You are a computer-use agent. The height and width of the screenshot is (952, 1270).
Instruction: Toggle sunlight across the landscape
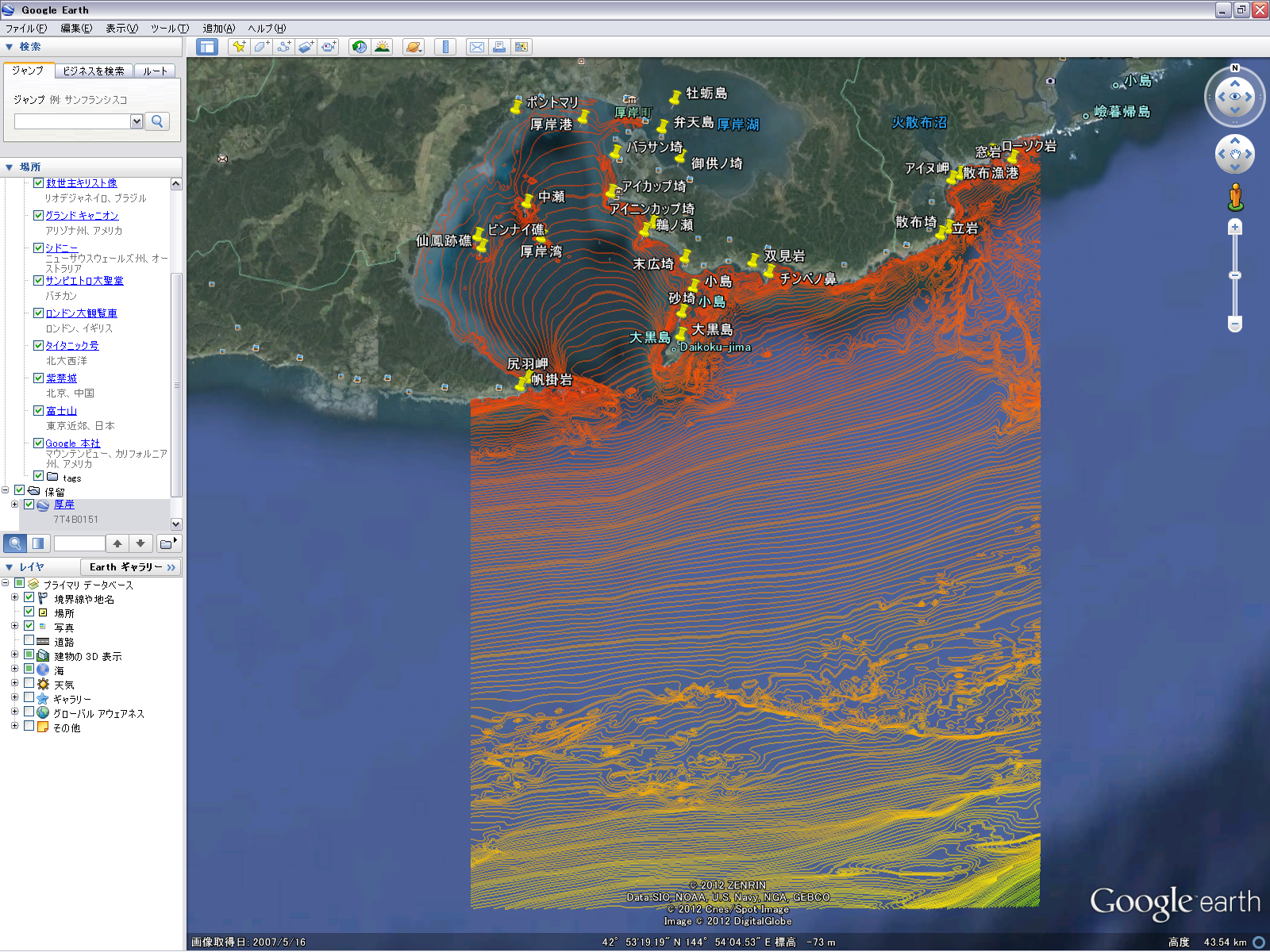point(382,47)
